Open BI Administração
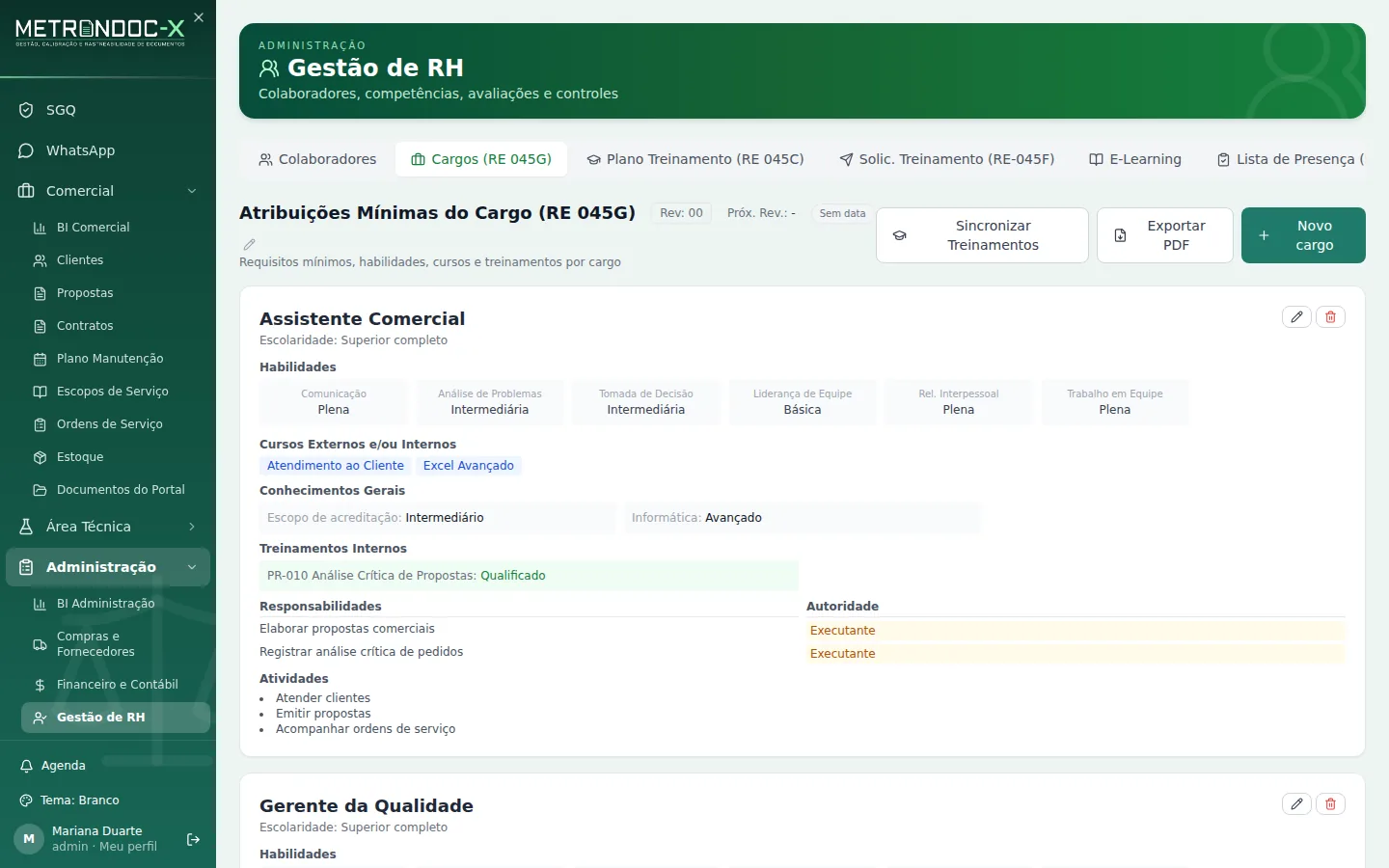This screenshot has width=1389, height=868. (116, 604)
